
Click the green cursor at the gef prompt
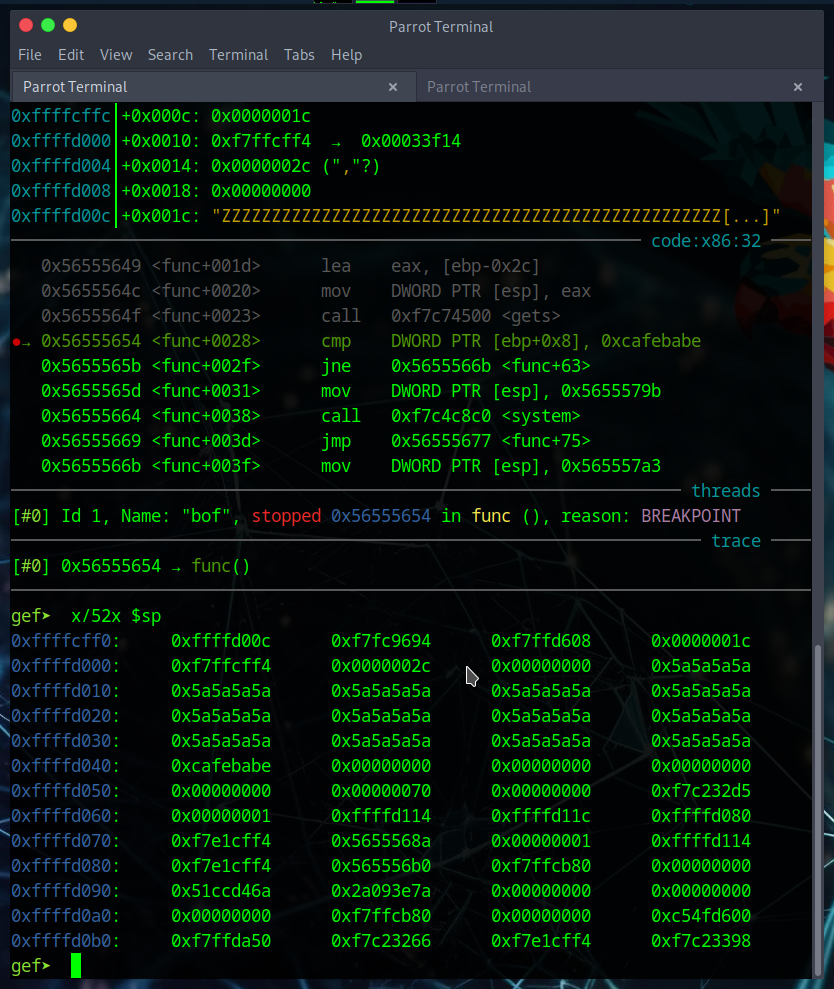(x=76, y=966)
